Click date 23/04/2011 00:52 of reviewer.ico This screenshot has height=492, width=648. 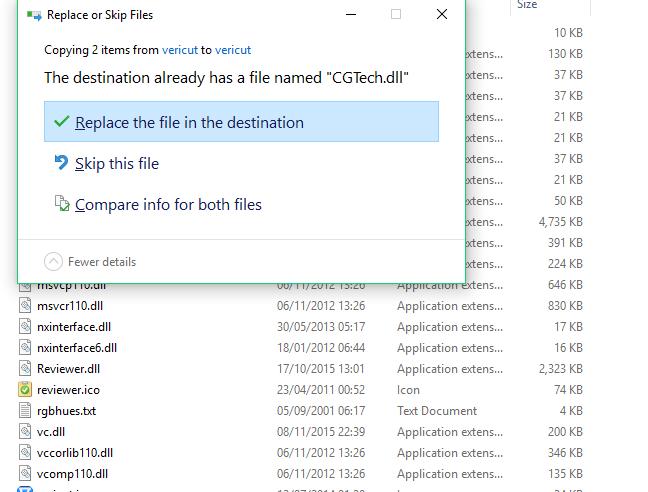(x=321, y=390)
